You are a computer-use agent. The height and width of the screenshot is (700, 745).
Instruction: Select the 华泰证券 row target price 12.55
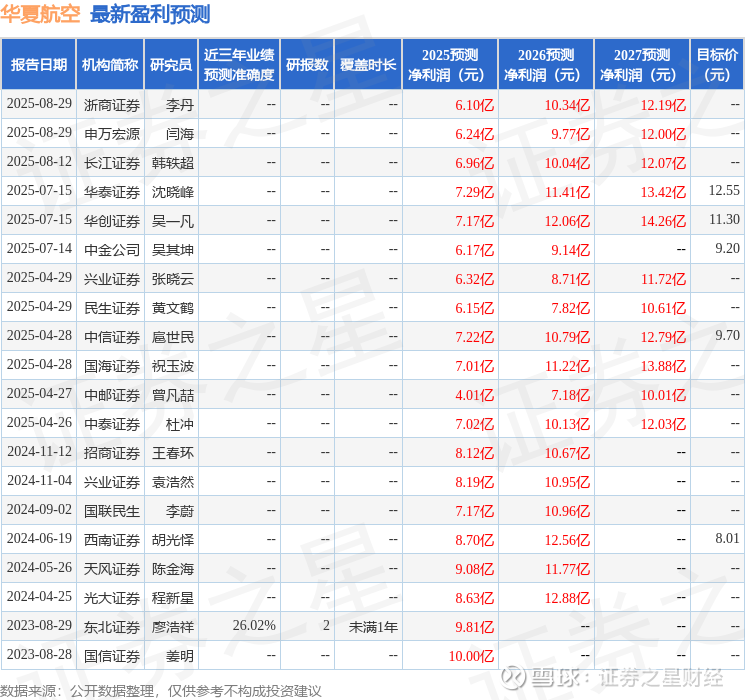point(724,191)
